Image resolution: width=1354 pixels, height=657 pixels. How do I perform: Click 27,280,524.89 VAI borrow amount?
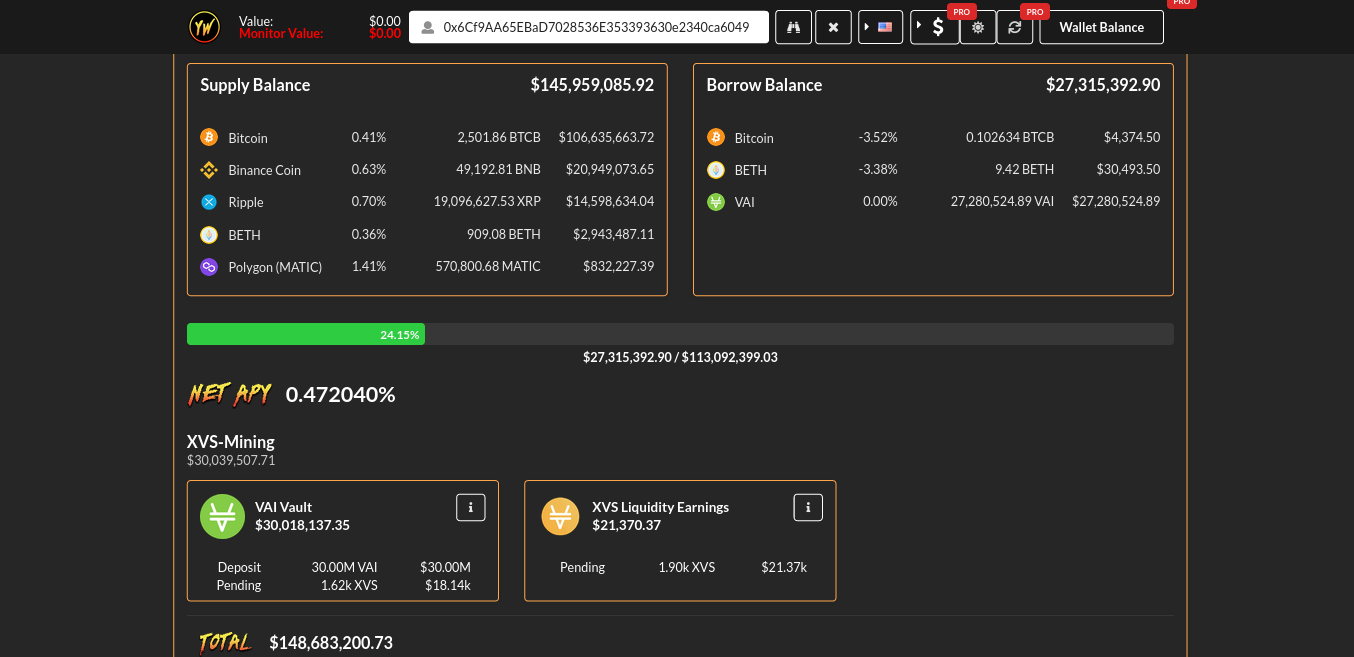pyautogui.click(x=1002, y=201)
